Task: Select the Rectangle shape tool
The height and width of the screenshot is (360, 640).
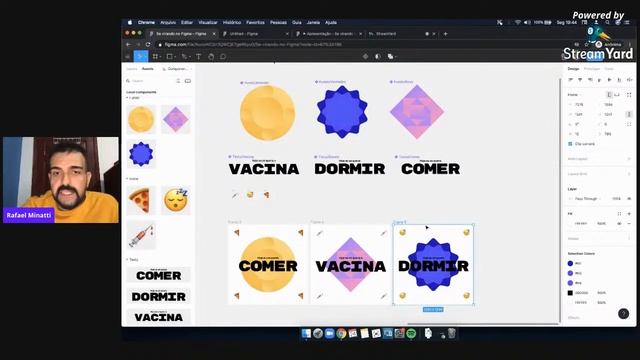Action: pyautogui.click(x=169, y=56)
